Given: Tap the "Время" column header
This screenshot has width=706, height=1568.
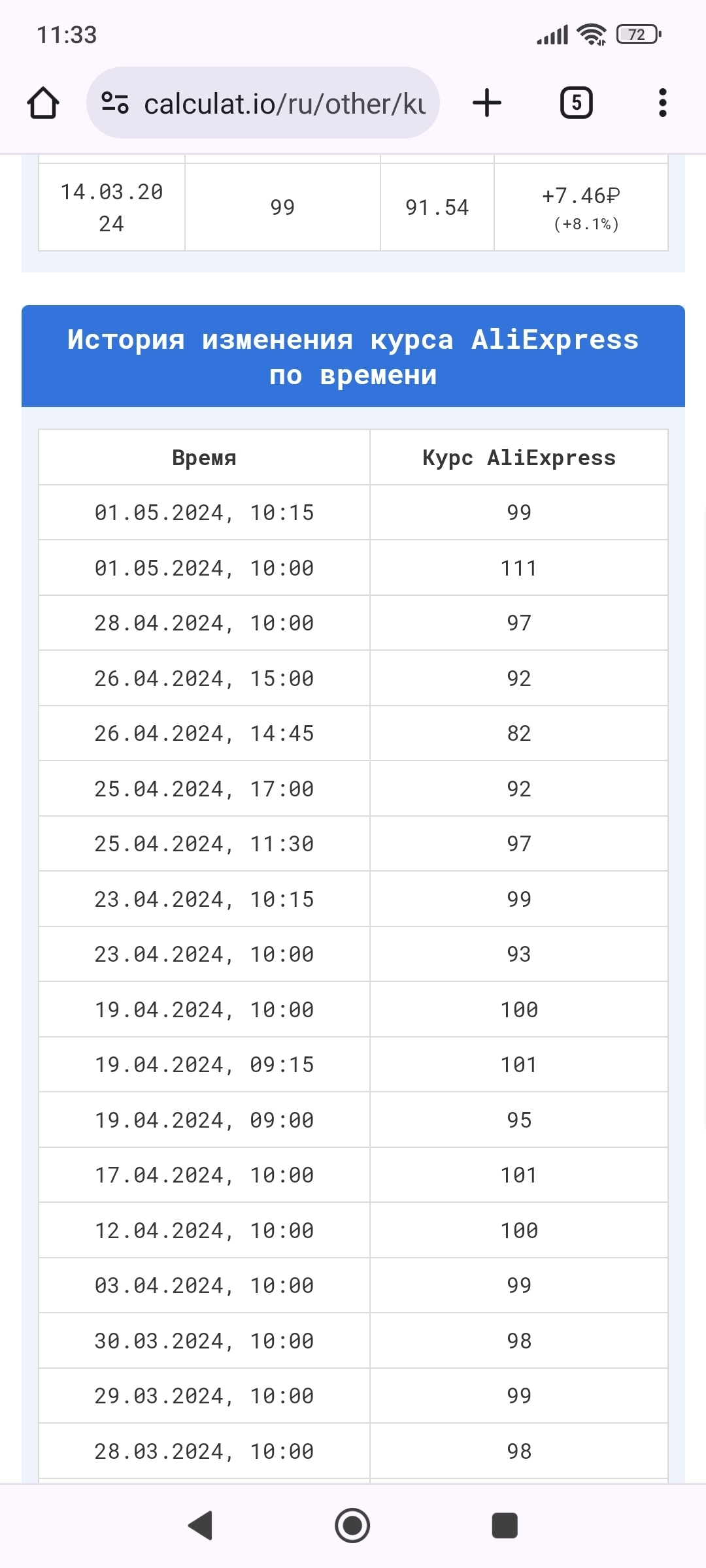Looking at the screenshot, I should [204, 458].
